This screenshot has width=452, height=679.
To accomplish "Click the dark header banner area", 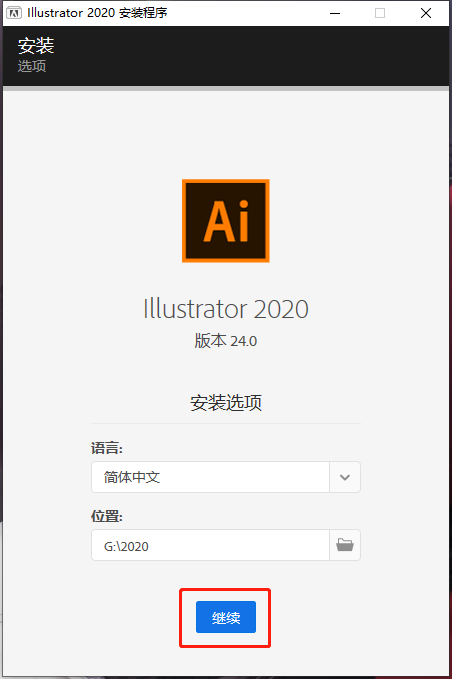I will tap(226, 56).
